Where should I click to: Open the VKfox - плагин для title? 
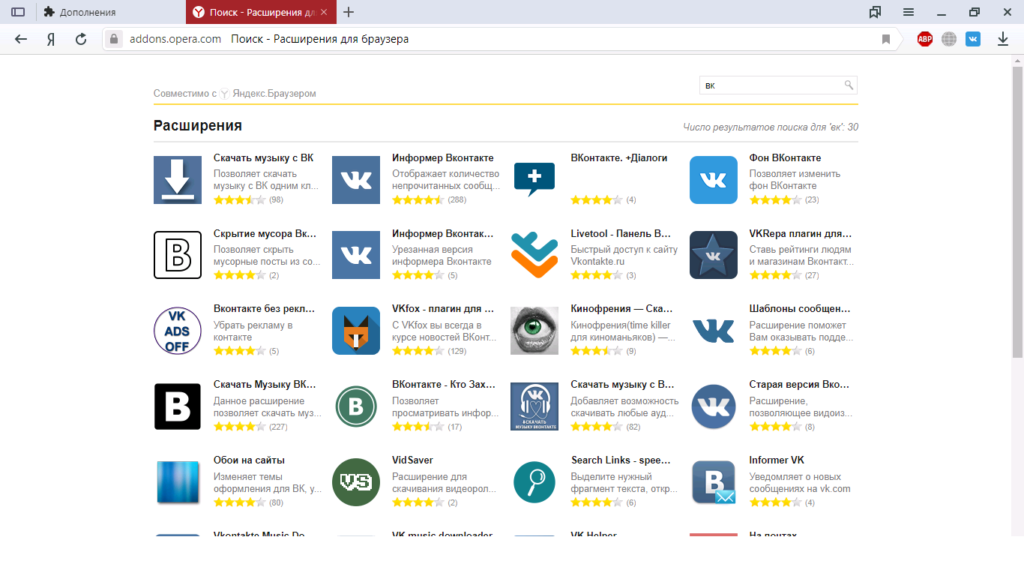[443, 309]
